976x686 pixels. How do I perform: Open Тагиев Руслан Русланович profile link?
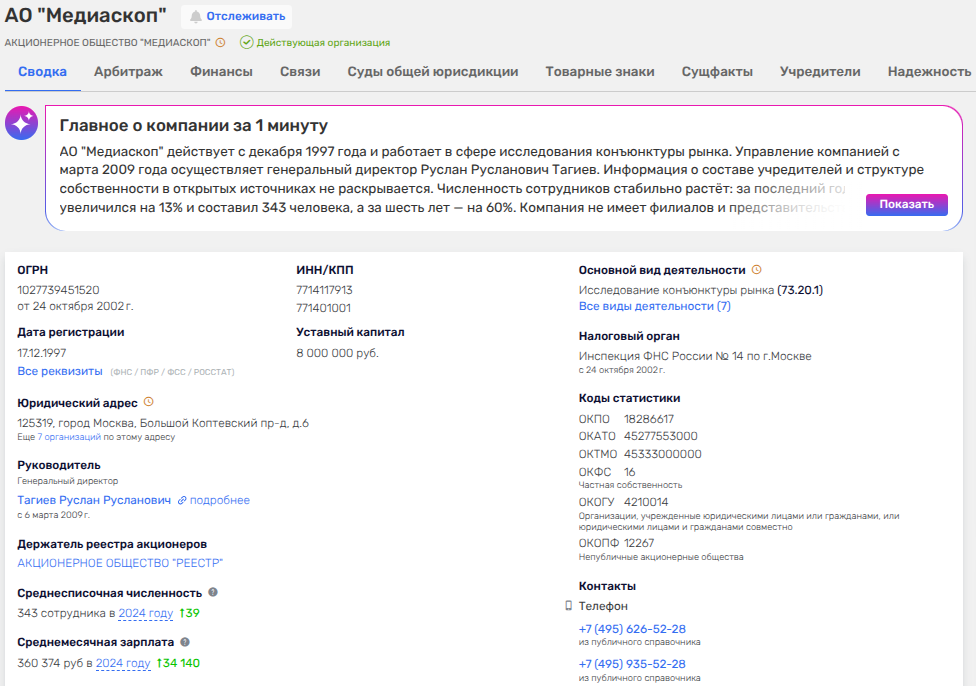pos(94,500)
